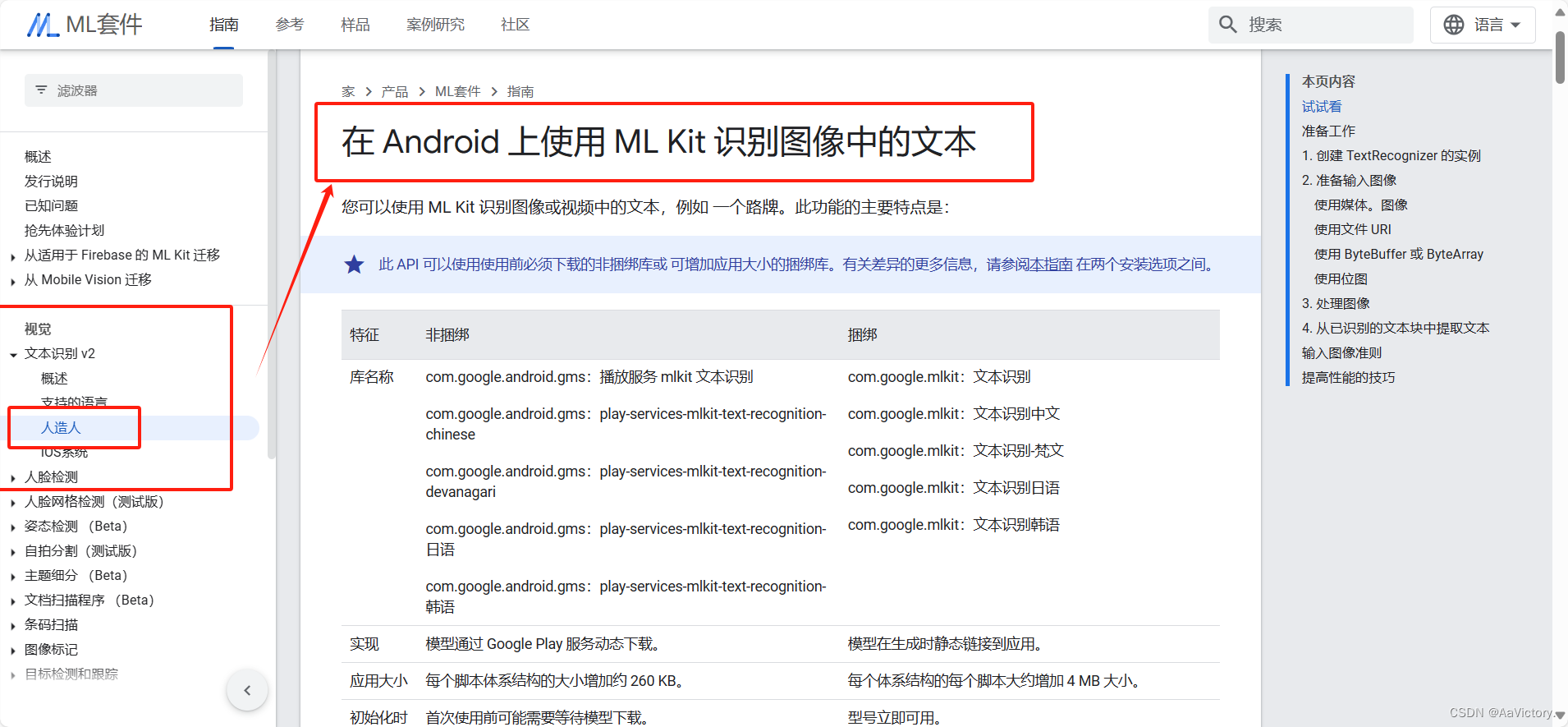
Task: Open the 参考 top tab
Action: point(290,25)
